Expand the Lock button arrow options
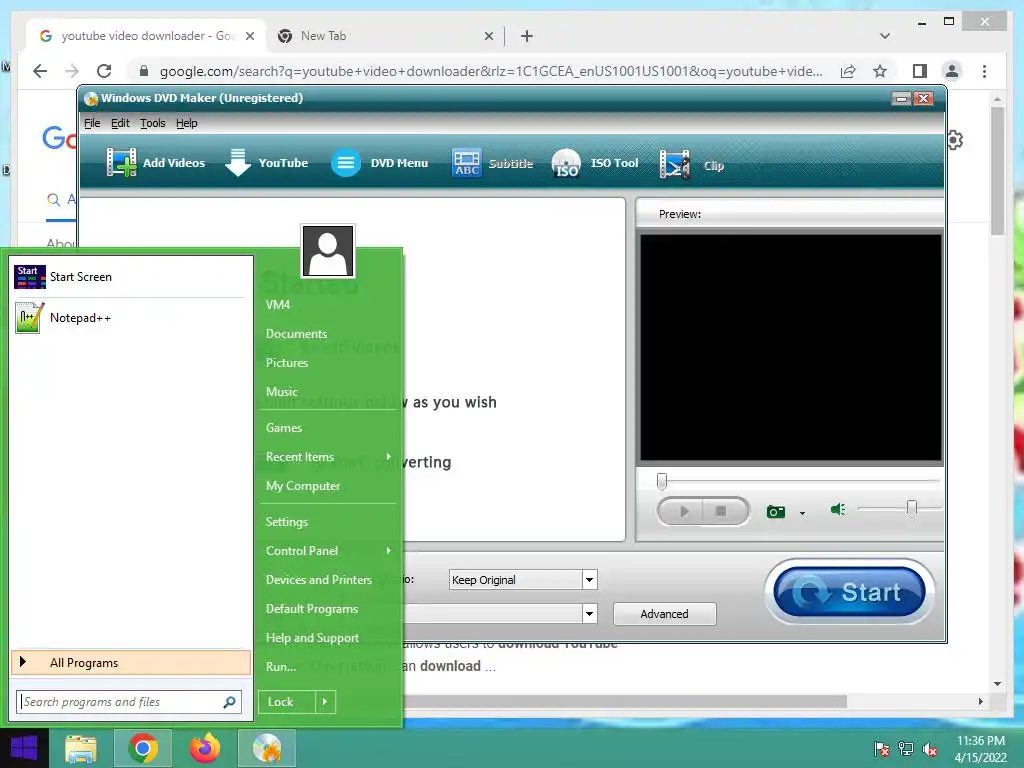Image resolution: width=1024 pixels, height=768 pixels. click(x=325, y=702)
